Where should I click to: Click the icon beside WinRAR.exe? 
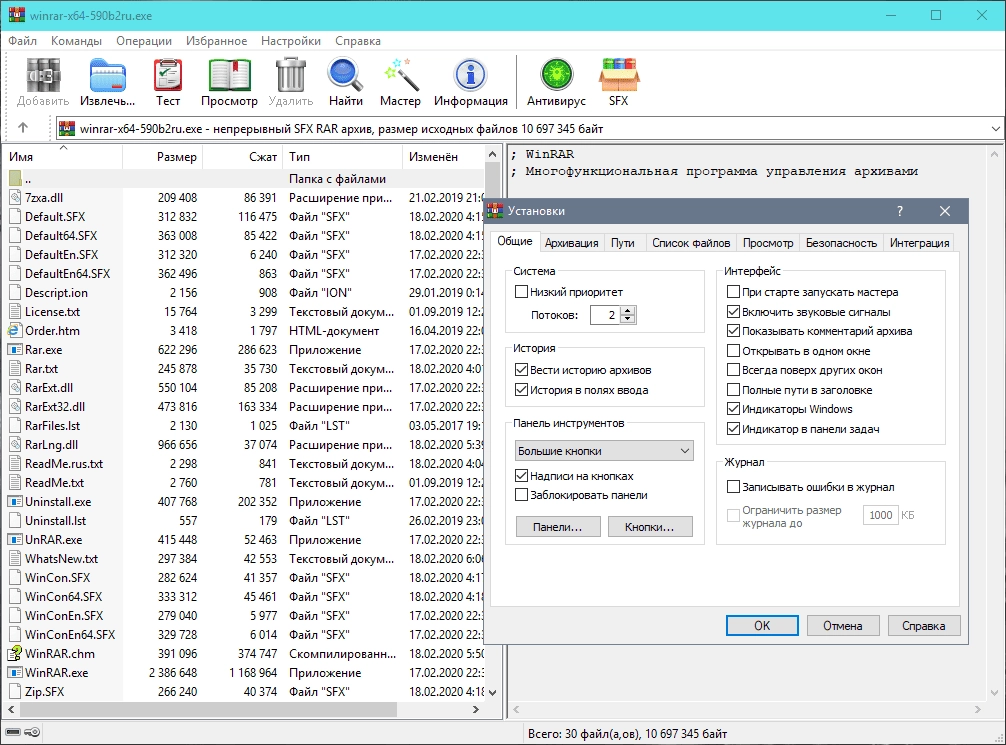[15, 672]
